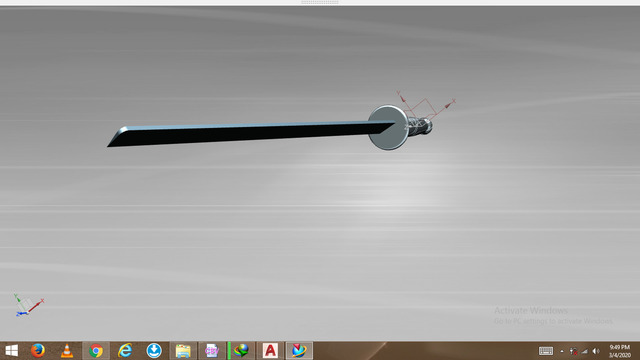Open the blue download arrow app
This screenshot has width=640, height=360.
154,351
